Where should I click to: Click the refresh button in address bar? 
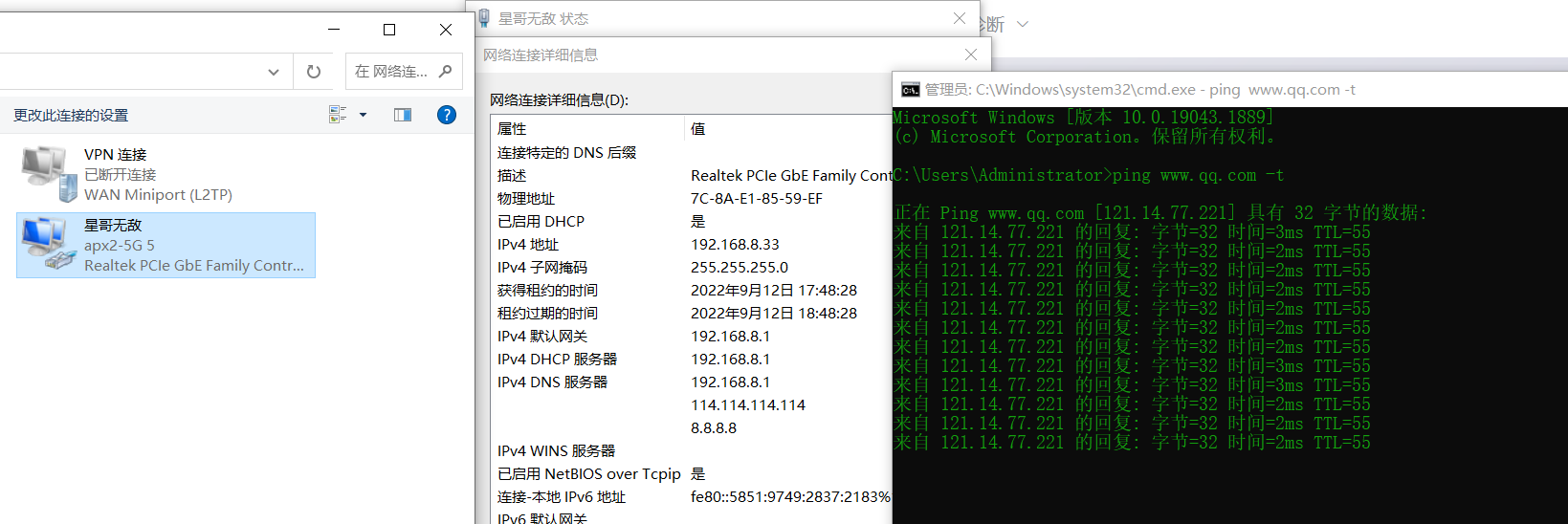(x=314, y=72)
